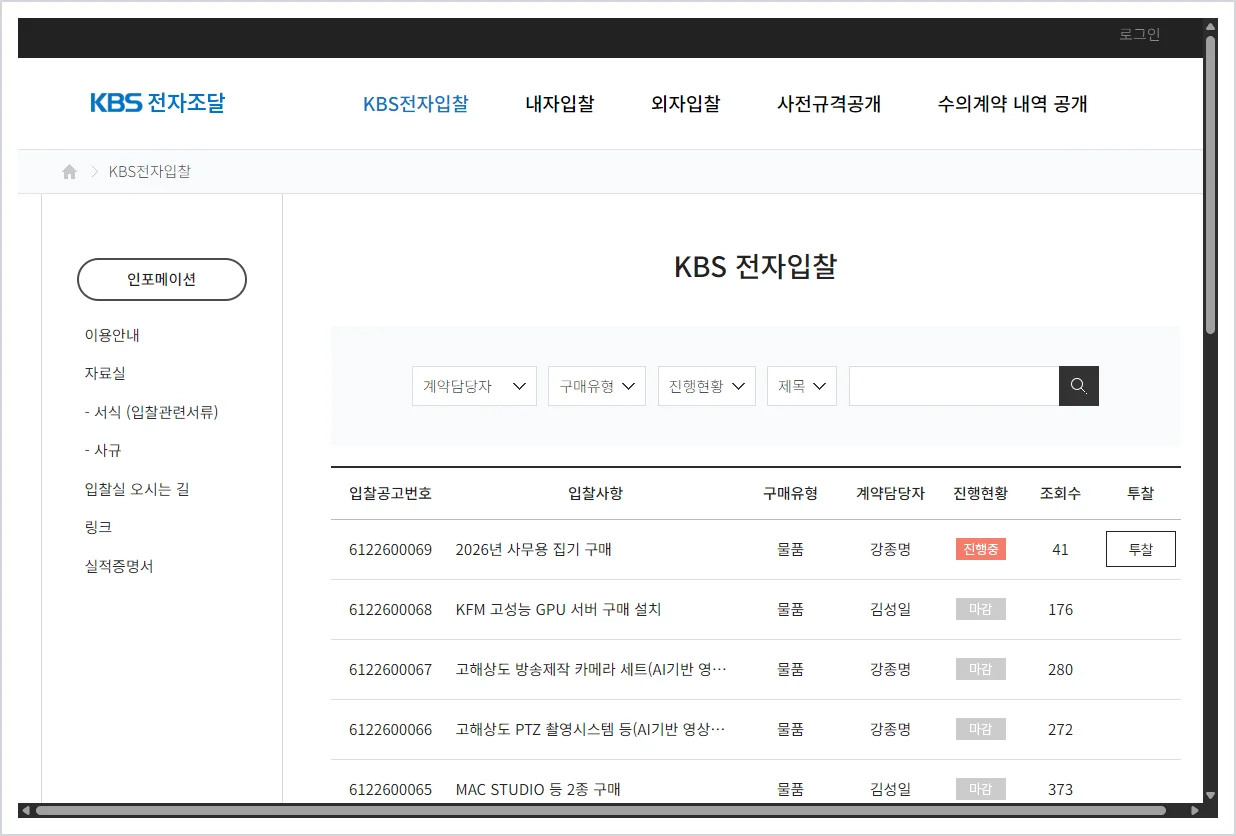Image resolution: width=1236 pixels, height=836 pixels.
Task: Click the 조회수 column header
Action: [x=1060, y=493]
